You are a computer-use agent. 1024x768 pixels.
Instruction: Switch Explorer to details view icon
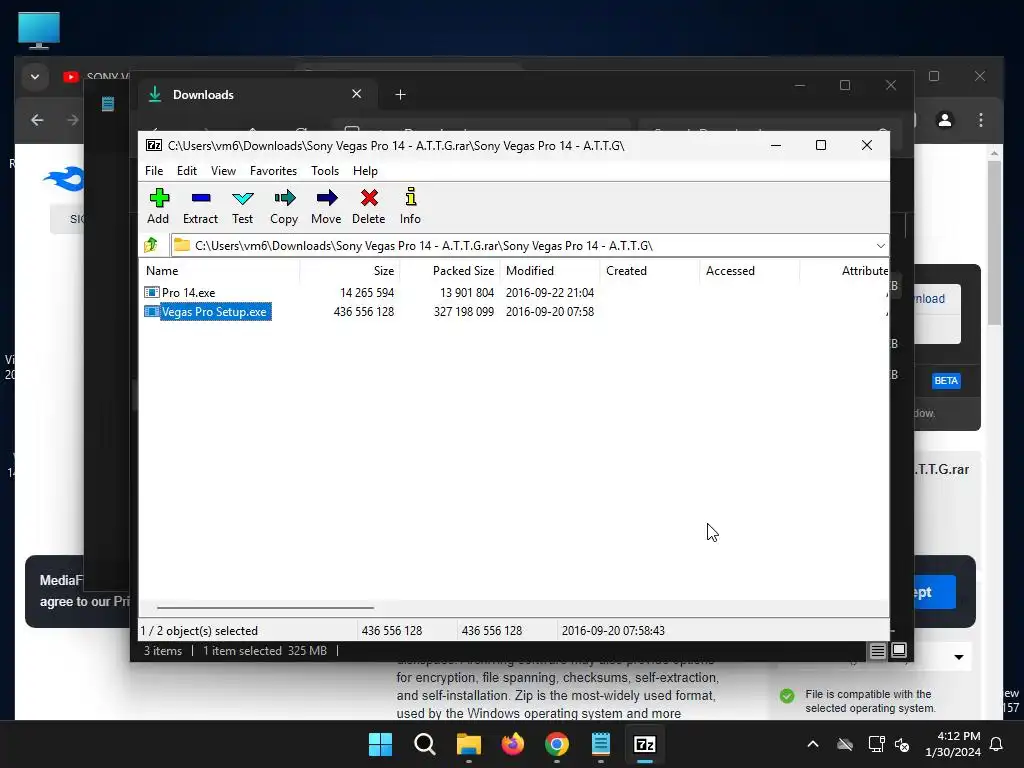pyautogui.click(x=877, y=650)
